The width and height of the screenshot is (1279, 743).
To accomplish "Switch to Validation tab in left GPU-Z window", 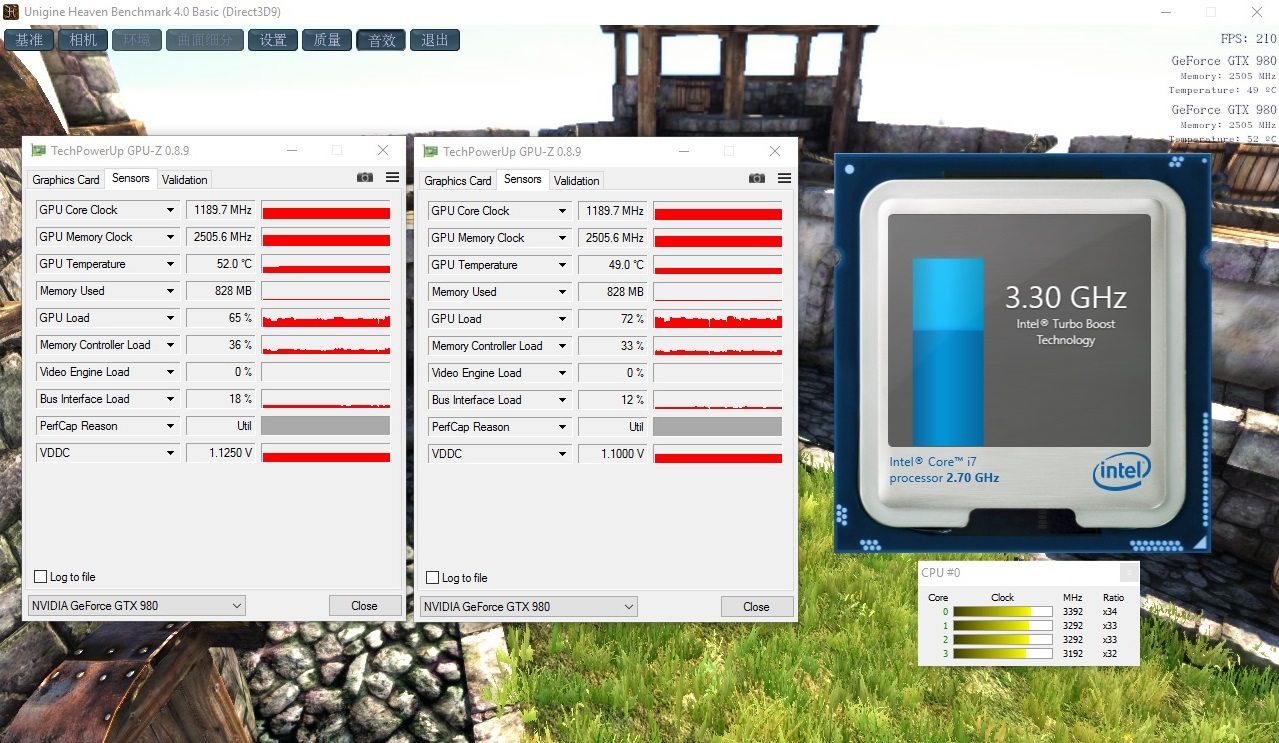I will tap(185, 180).
